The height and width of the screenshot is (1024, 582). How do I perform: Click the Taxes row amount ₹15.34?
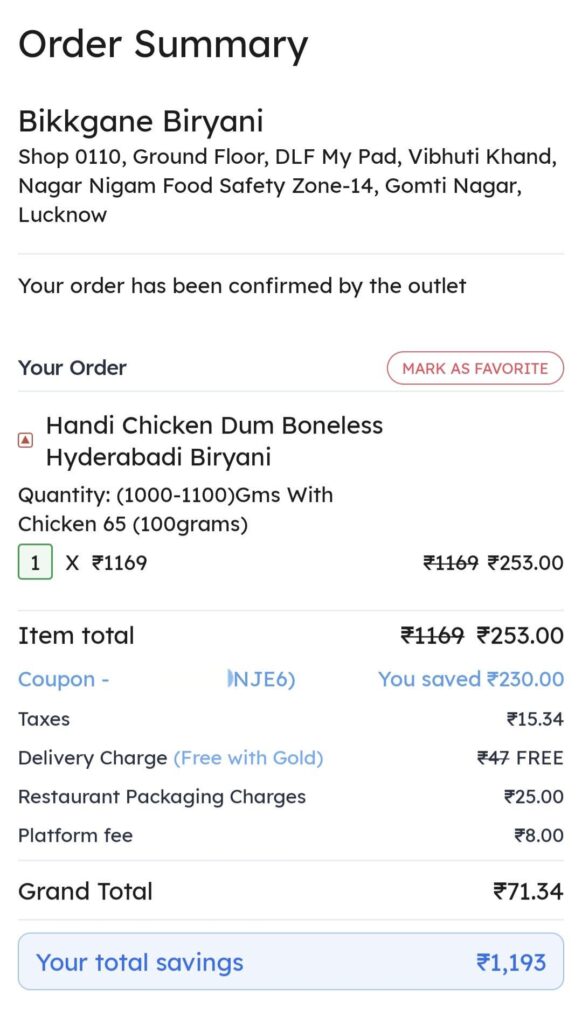pyautogui.click(x=532, y=719)
